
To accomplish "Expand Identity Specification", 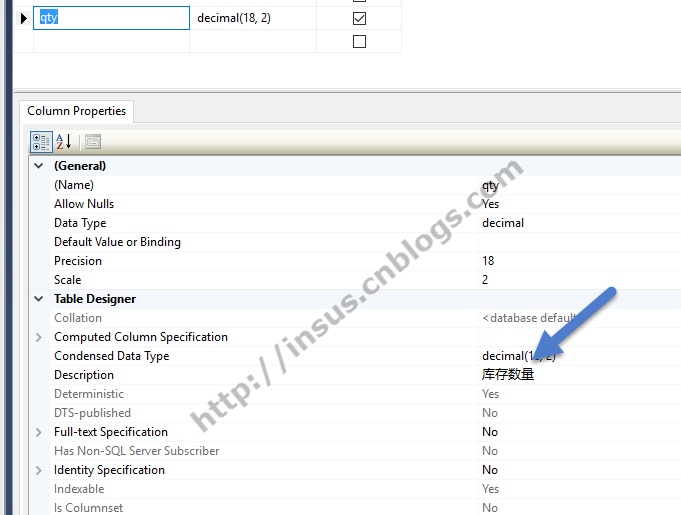I will click(x=39, y=470).
